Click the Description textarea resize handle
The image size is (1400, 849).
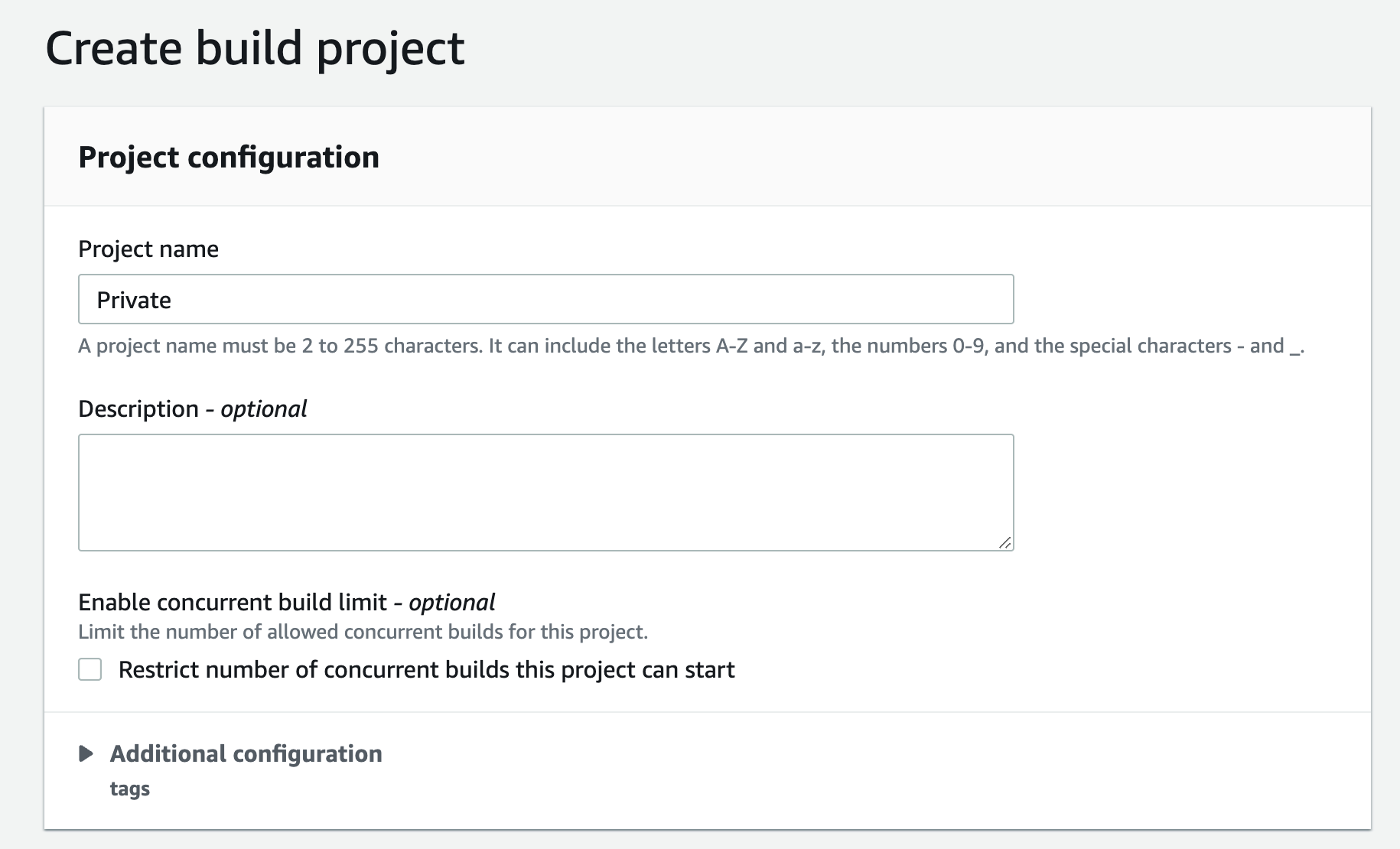click(1007, 542)
